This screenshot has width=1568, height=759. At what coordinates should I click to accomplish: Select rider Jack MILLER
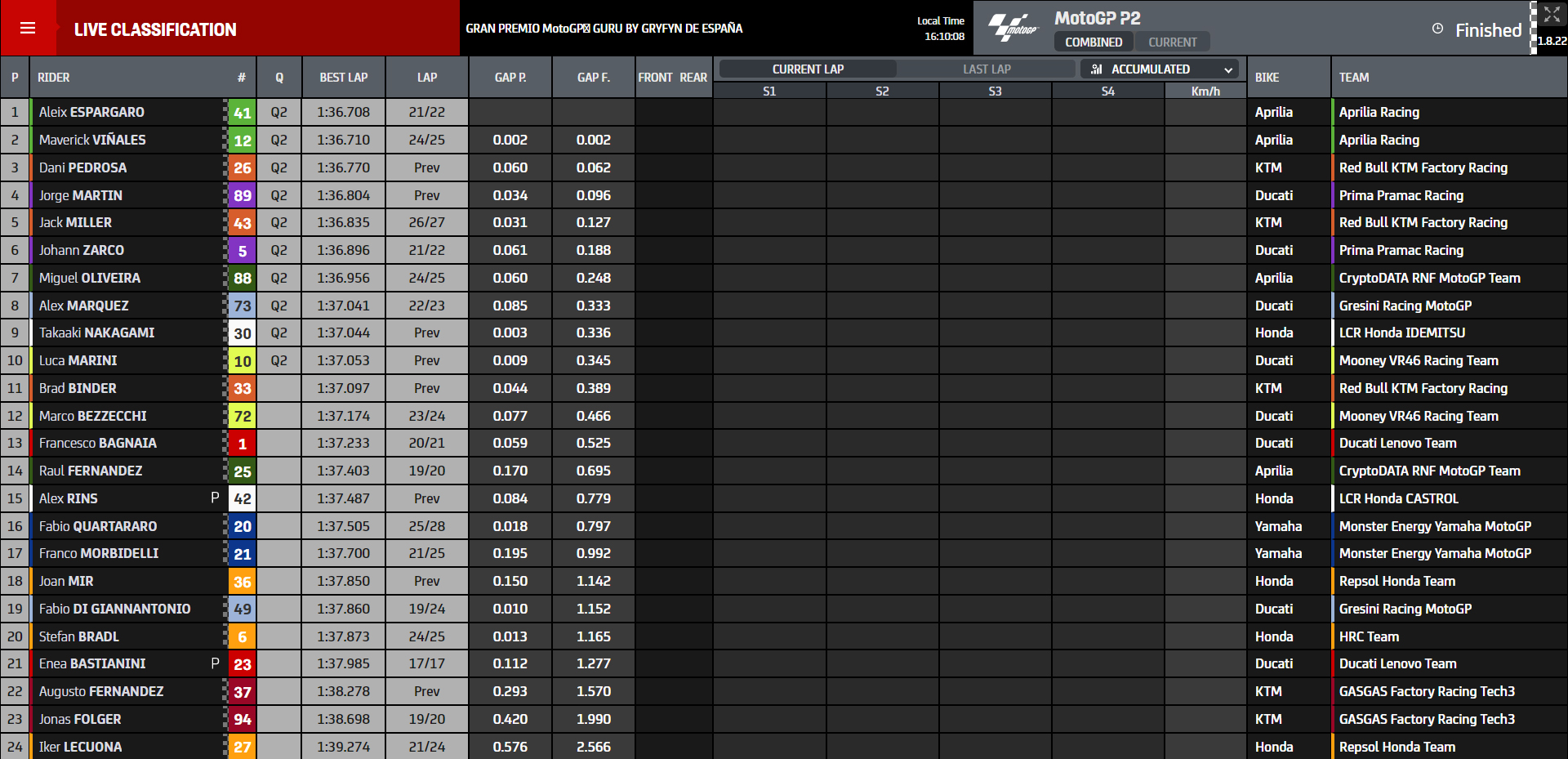pyautogui.click(x=75, y=222)
